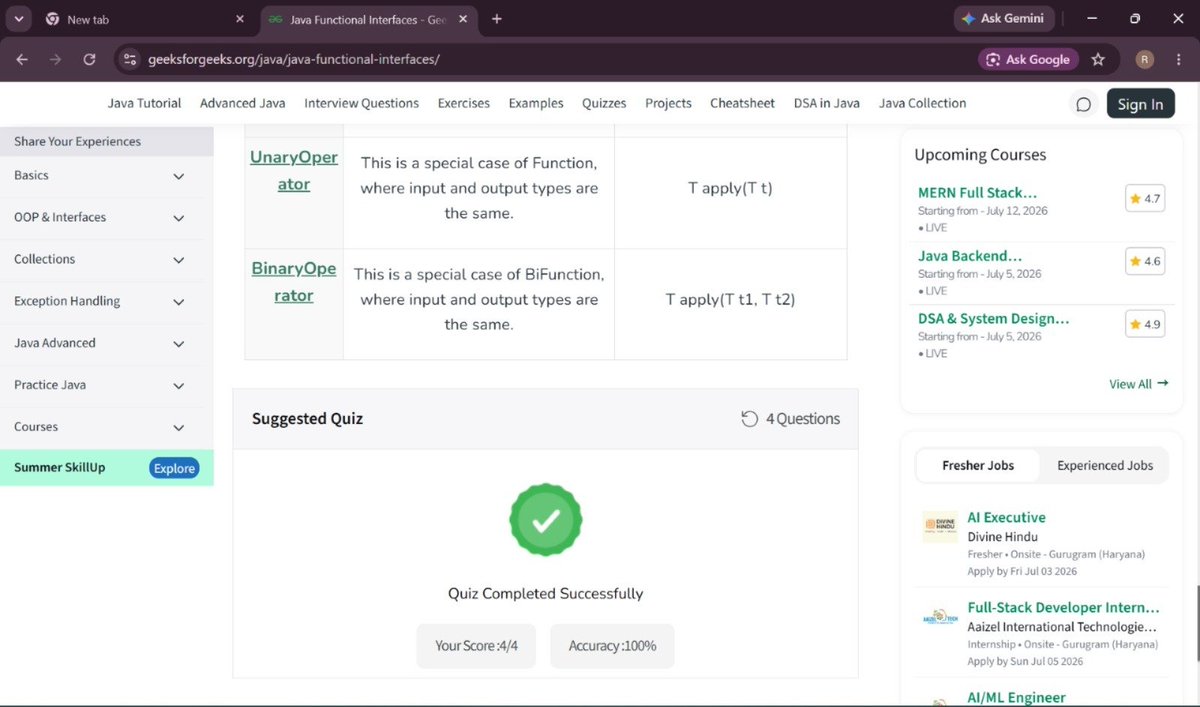Screen dimensions: 1200x707
Task: Select the Fresher Jobs tab
Action: 978,466
